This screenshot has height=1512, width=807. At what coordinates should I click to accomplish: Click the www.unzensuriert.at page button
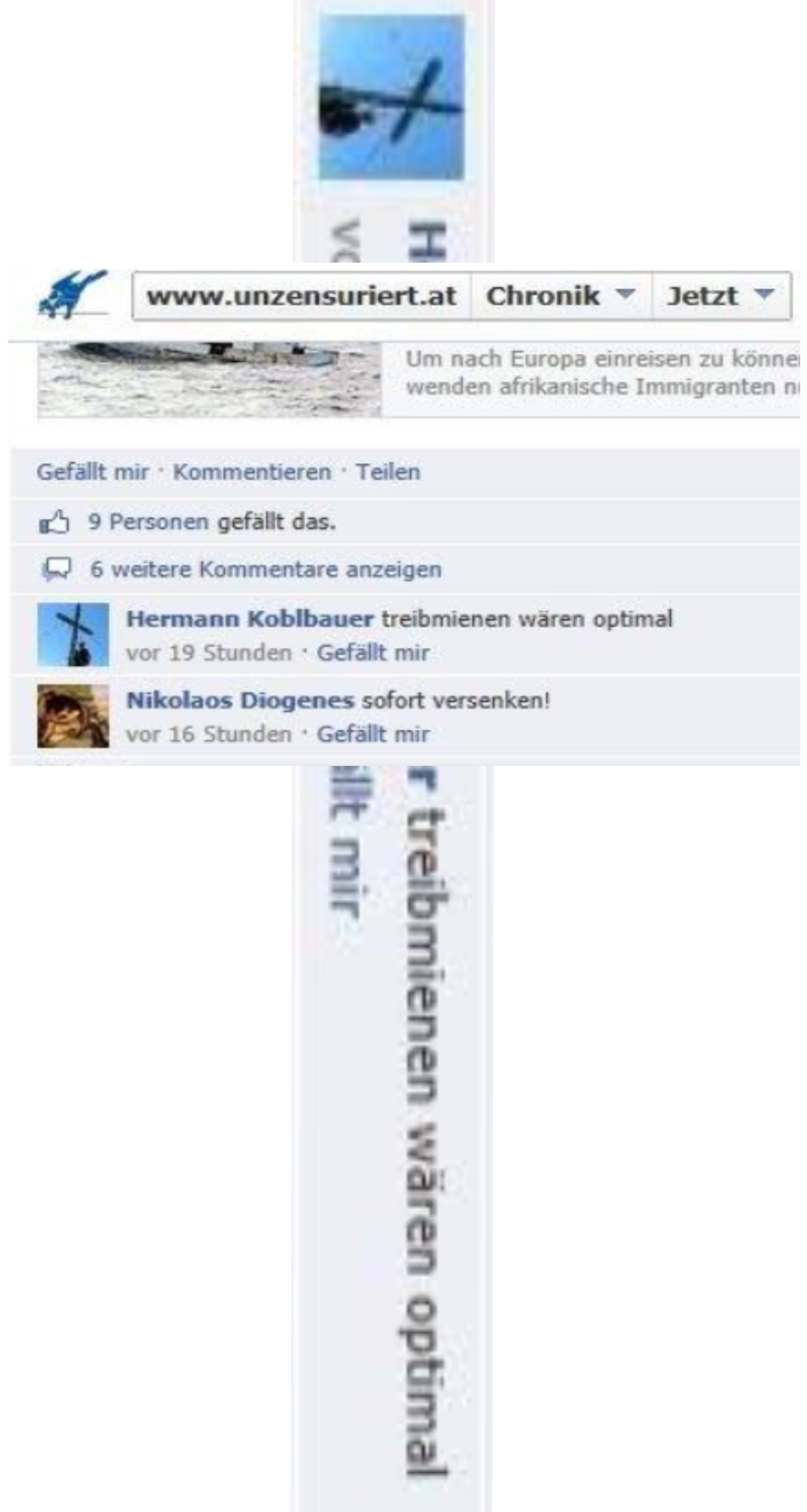point(302,295)
